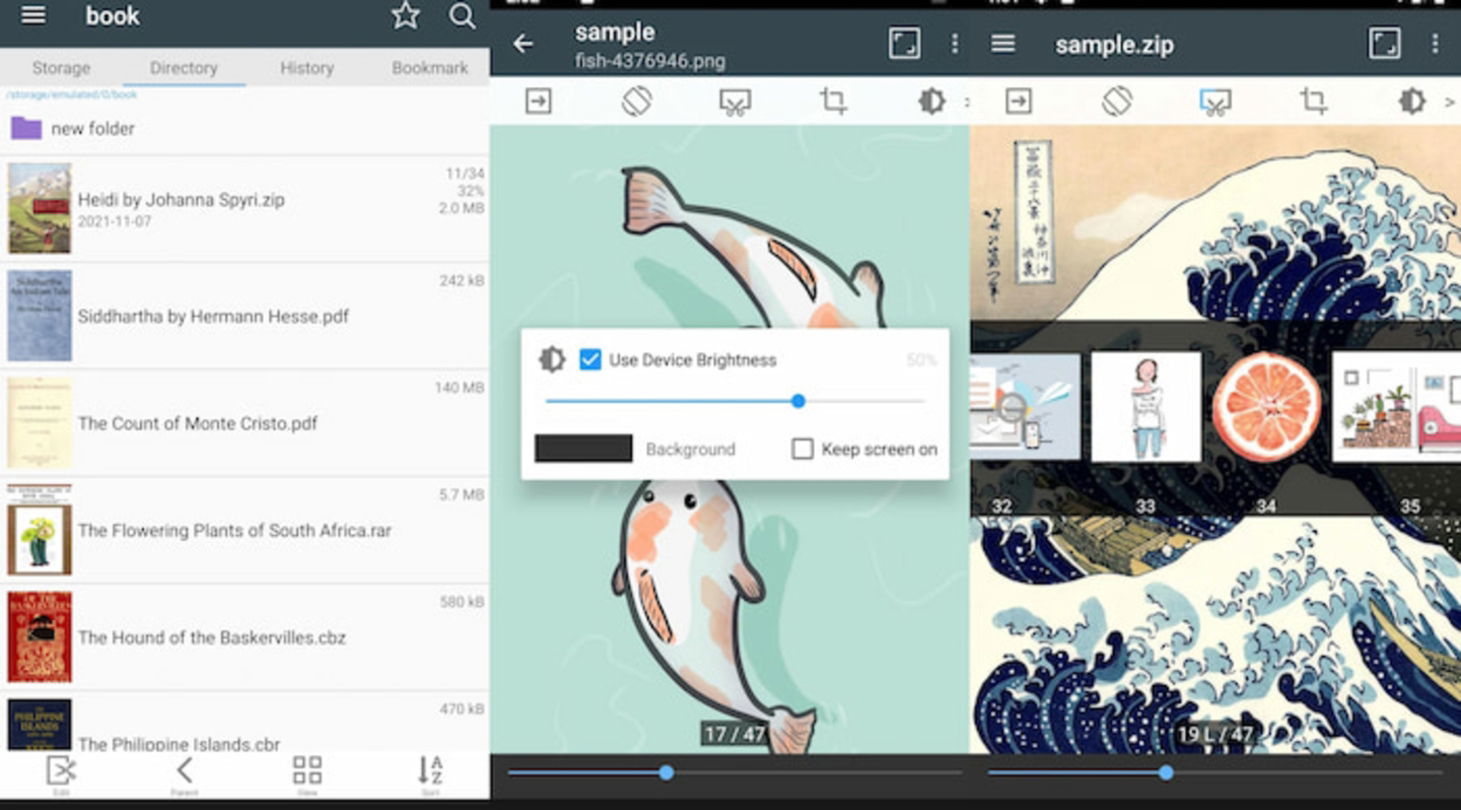Tap page direction icon in sample viewer
This screenshot has width=1461, height=810.
(538, 101)
